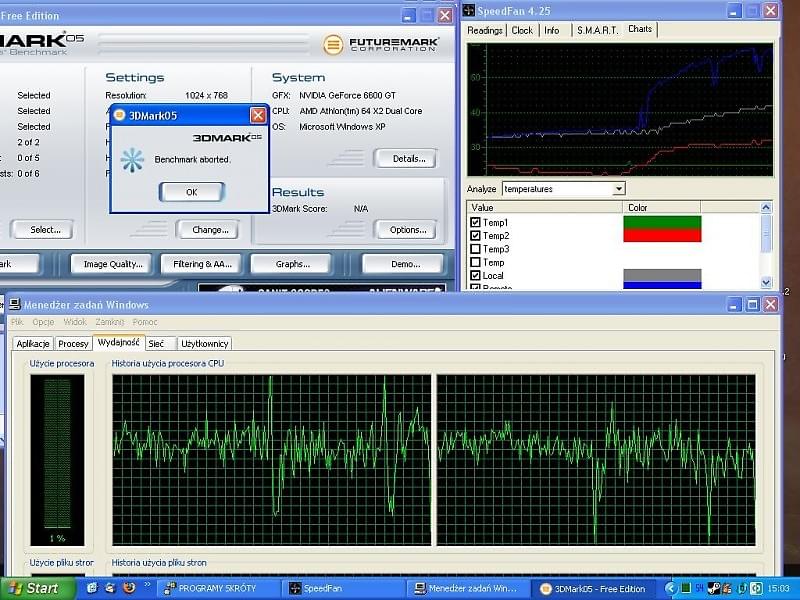The height and width of the screenshot is (600, 800).
Task: Expand hidden system tray icons arrow
Action: 671,589
